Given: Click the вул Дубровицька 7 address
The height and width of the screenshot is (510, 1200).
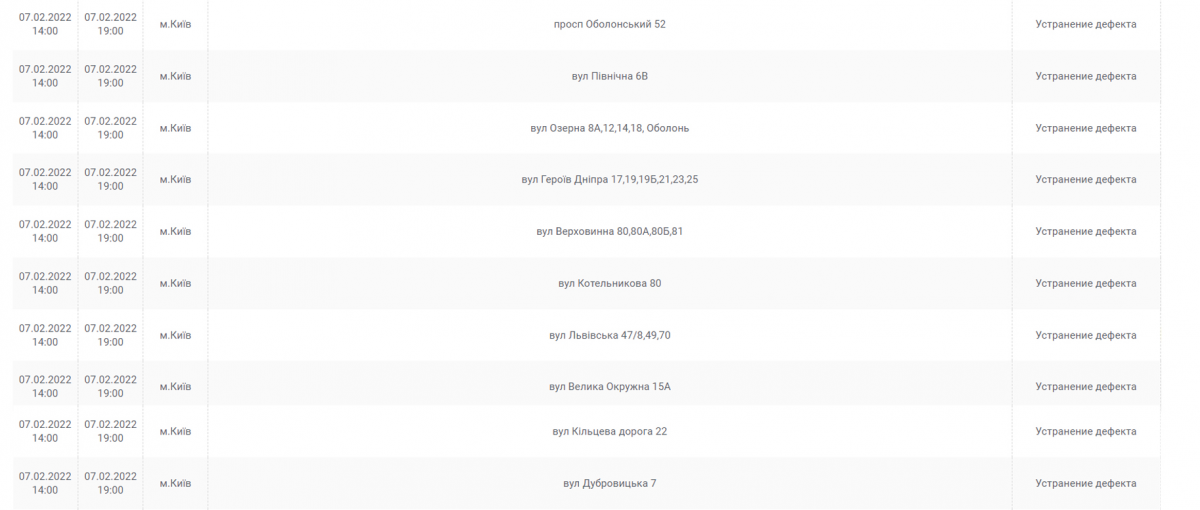Looking at the screenshot, I should click(609, 483).
